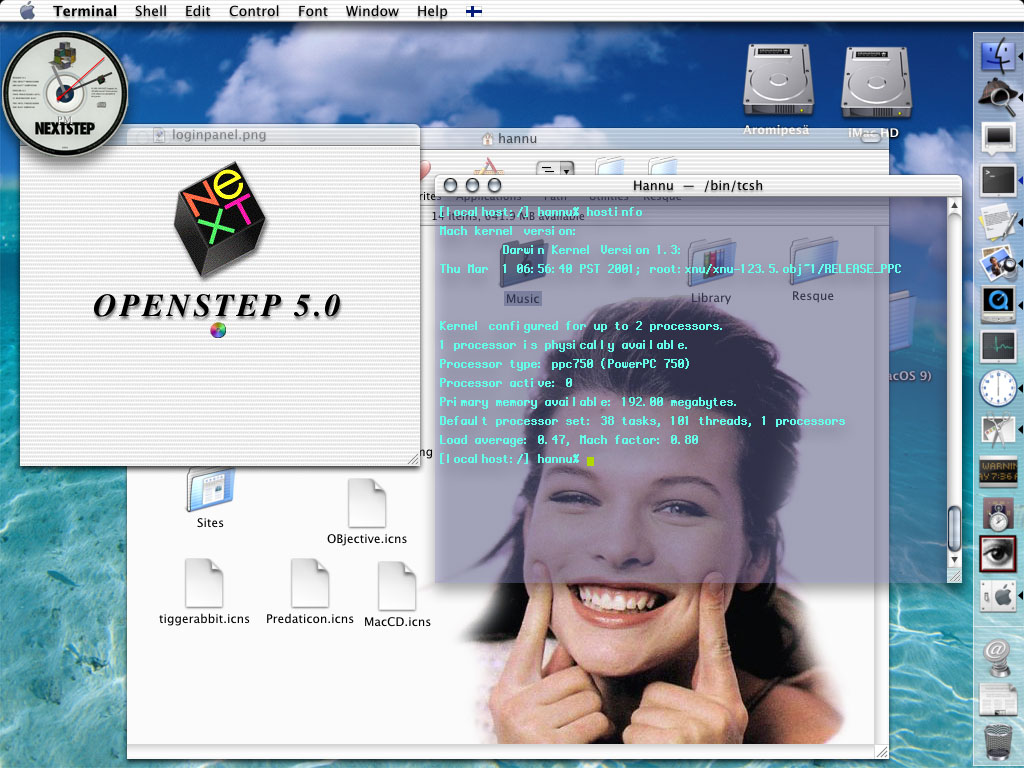Click the Terminal window scrollbar thumb
The width and height of the screenshot is (1024, 768).
tap(954, 528)
